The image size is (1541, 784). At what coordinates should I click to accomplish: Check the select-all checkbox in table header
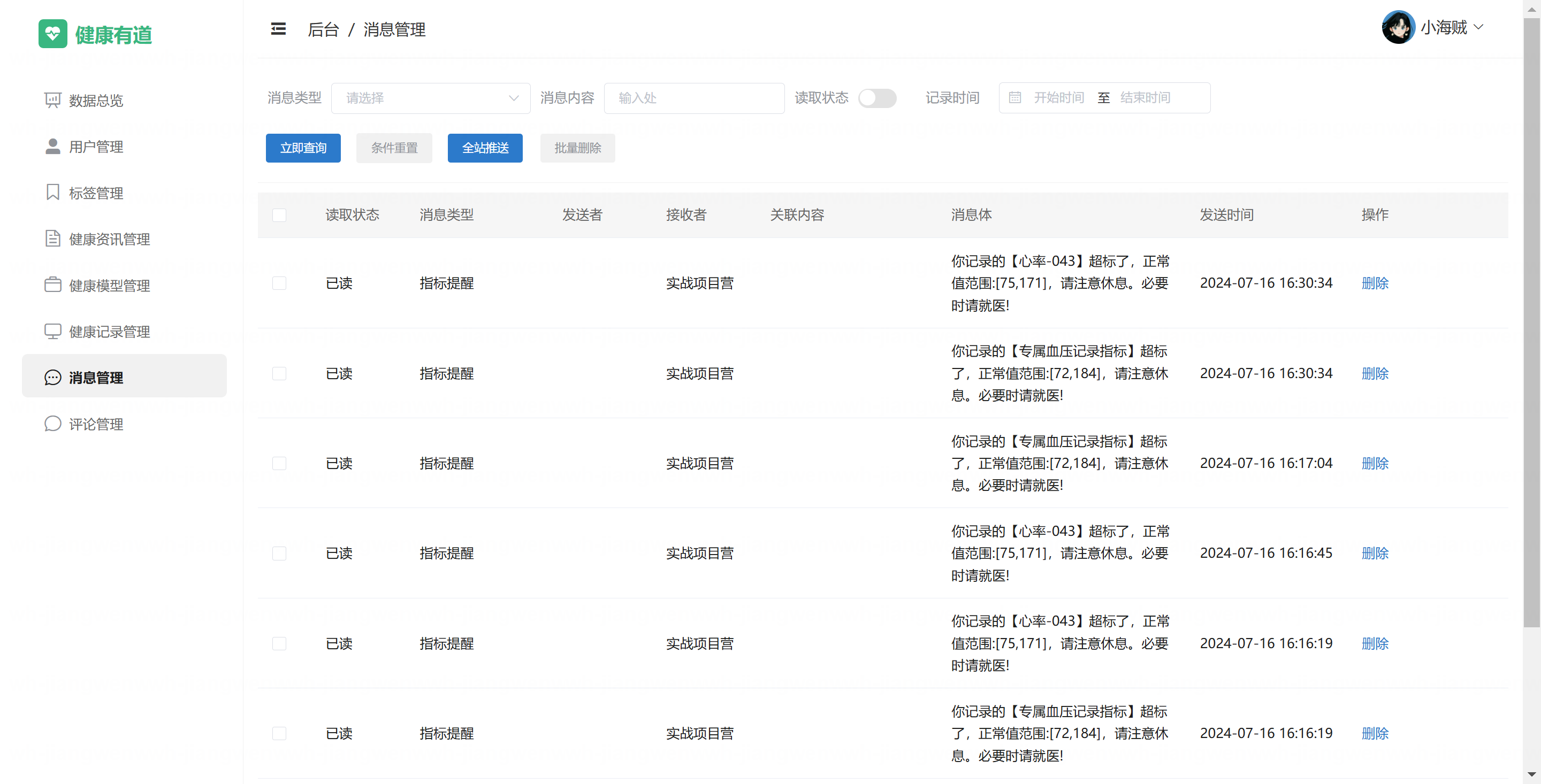click(x=279, y=216)
